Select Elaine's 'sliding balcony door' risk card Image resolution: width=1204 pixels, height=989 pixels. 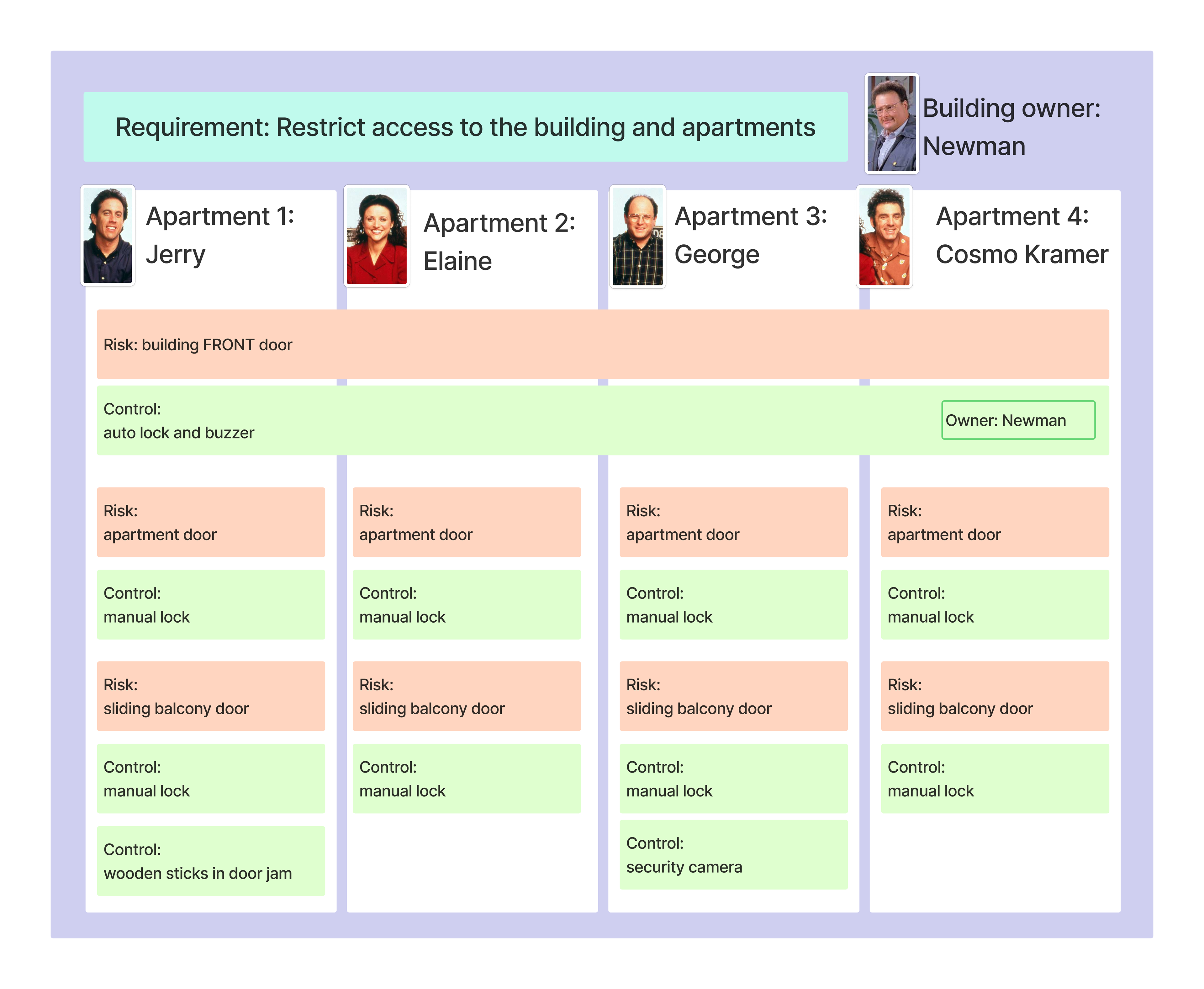pos(467,696)
